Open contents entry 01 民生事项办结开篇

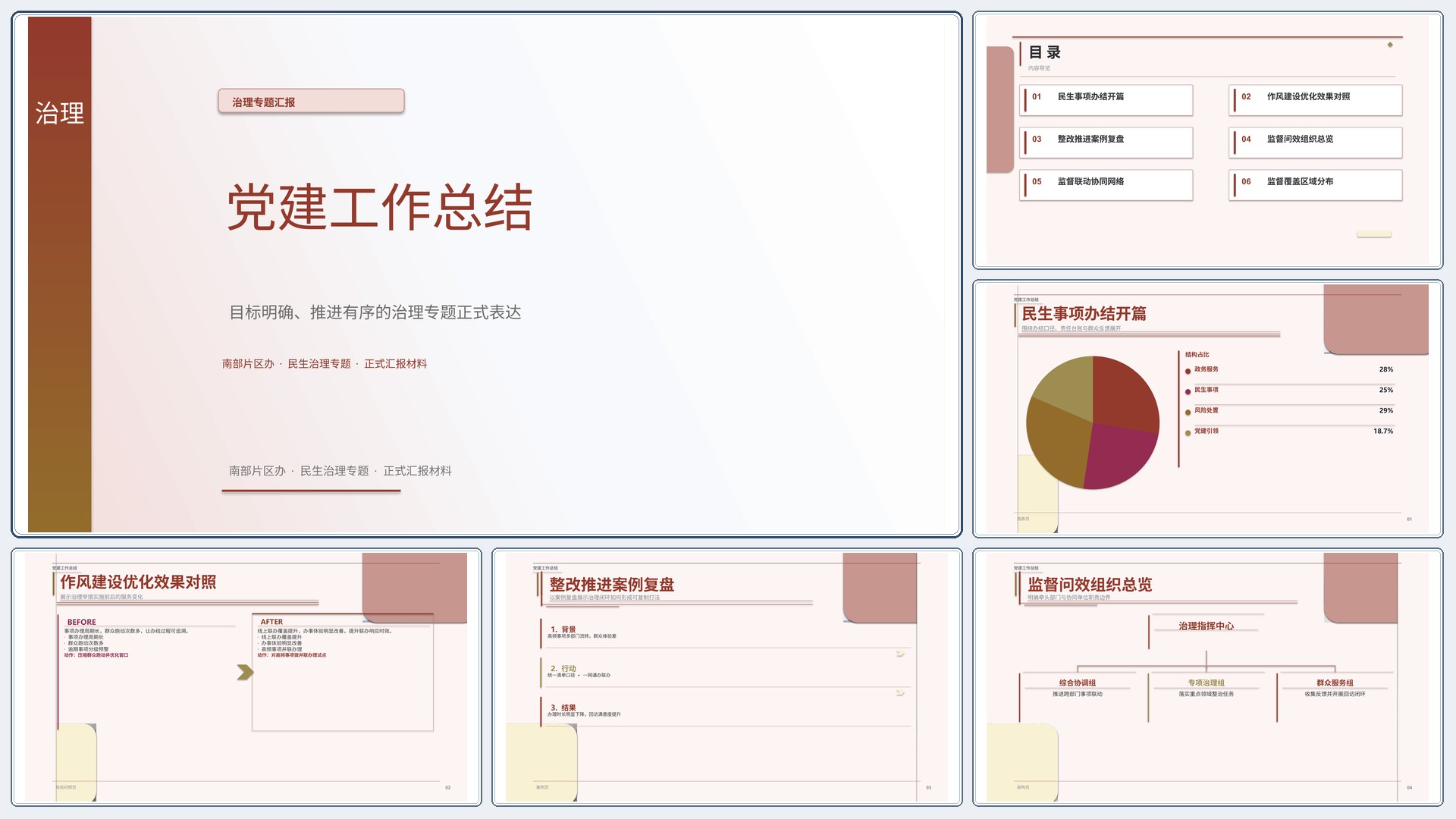(1106, 99)
